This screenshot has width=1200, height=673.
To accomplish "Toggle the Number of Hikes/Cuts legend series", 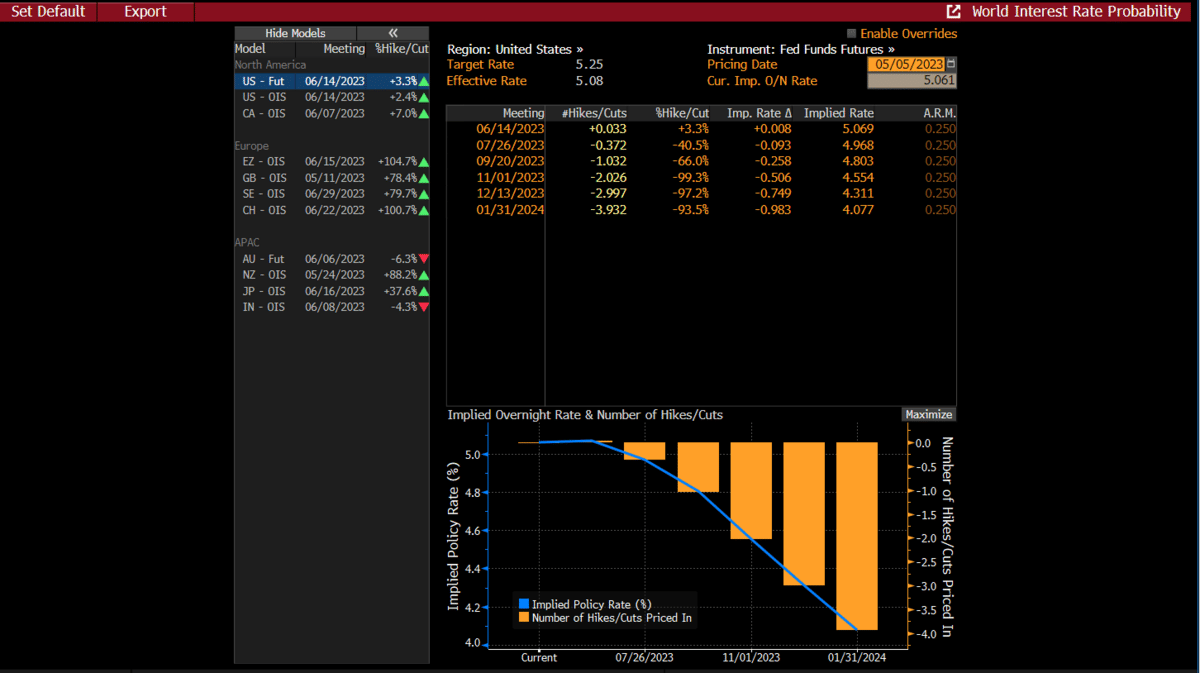I will 523,618.
